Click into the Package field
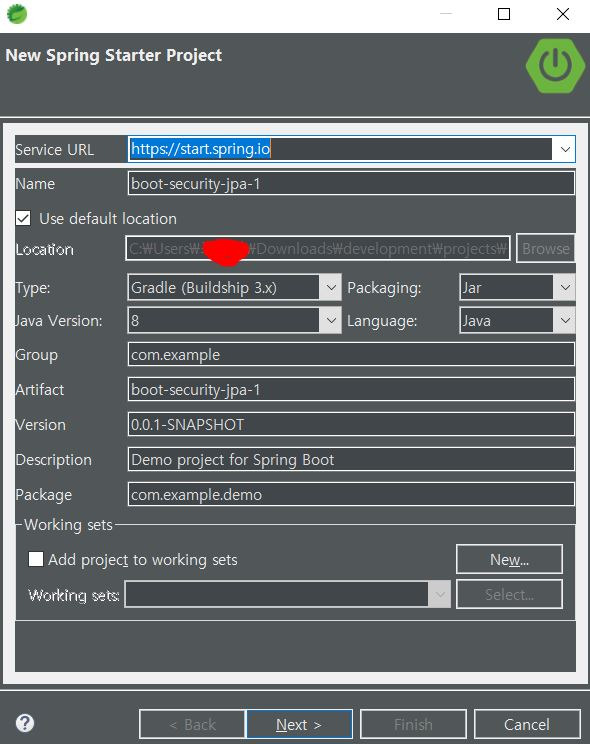The height and width of the screenshot is (744, 590). tap(351, 494)
